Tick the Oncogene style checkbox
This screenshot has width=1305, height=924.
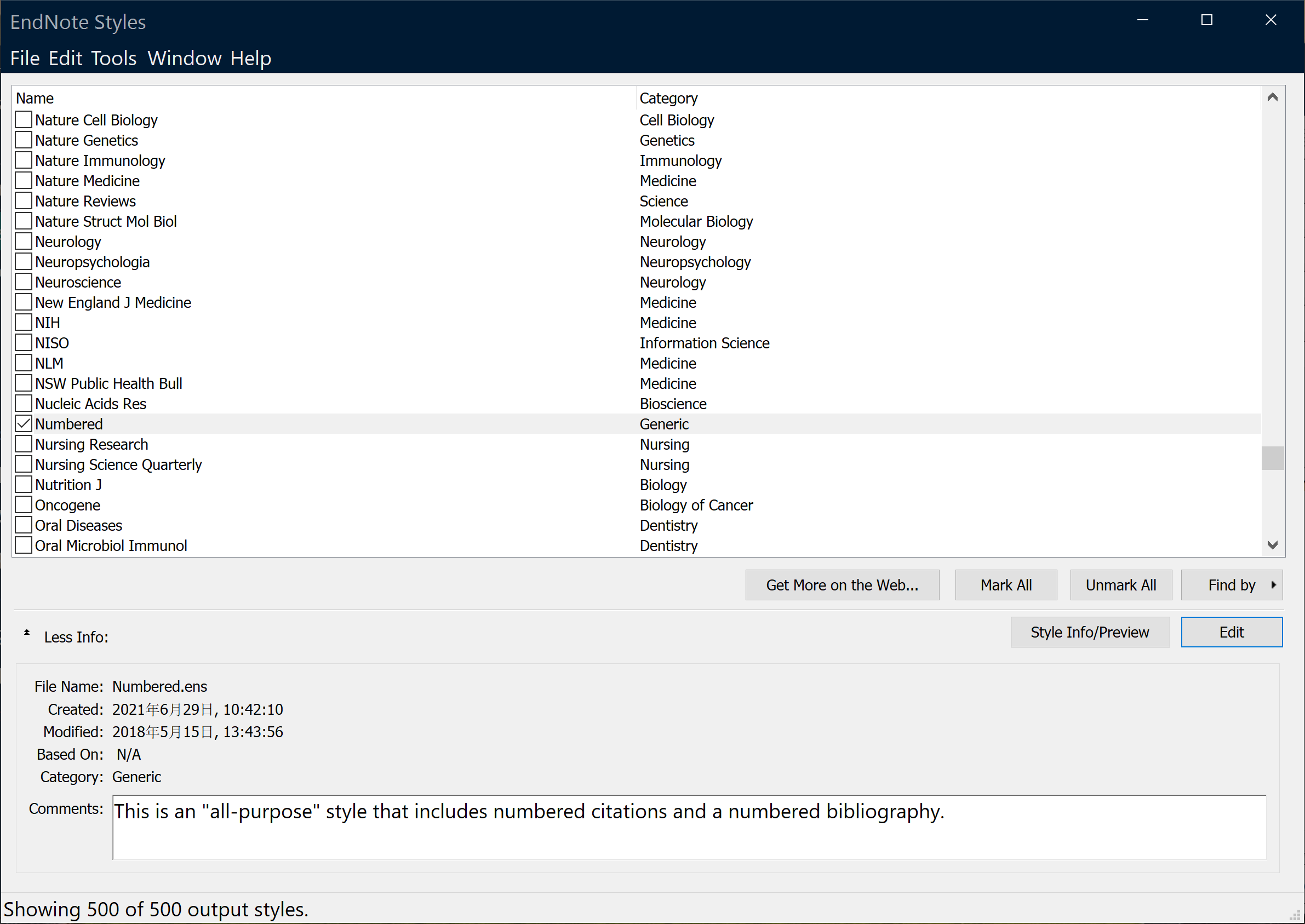pos(24,505)
